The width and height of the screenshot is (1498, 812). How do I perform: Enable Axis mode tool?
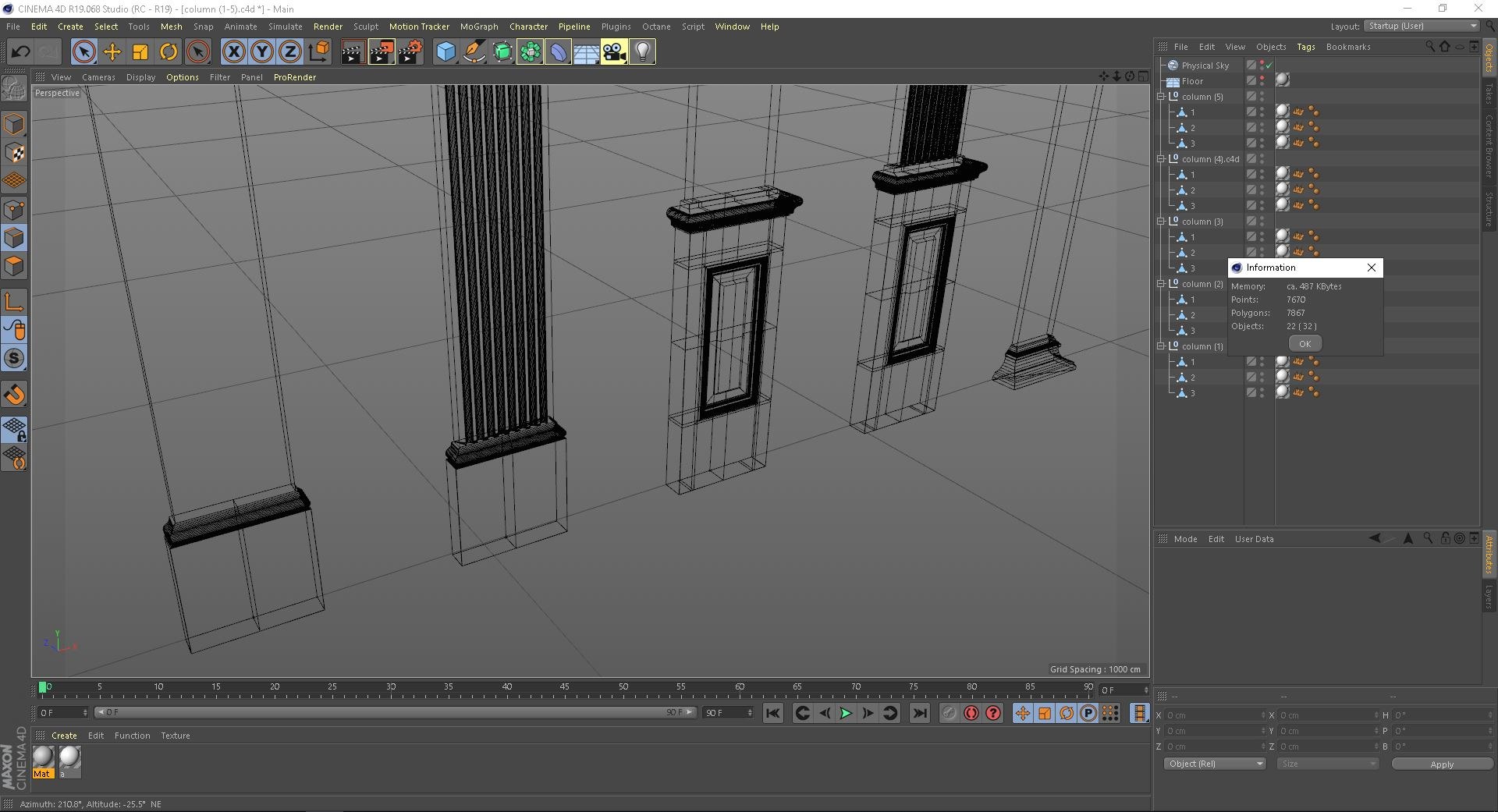14,302
